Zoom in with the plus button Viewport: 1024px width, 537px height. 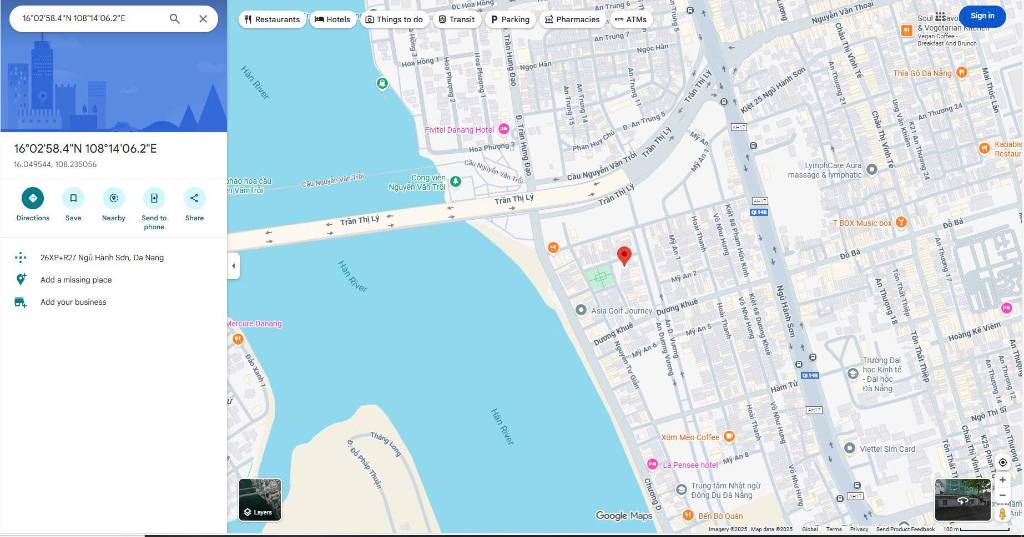(x=1002, y=480)
